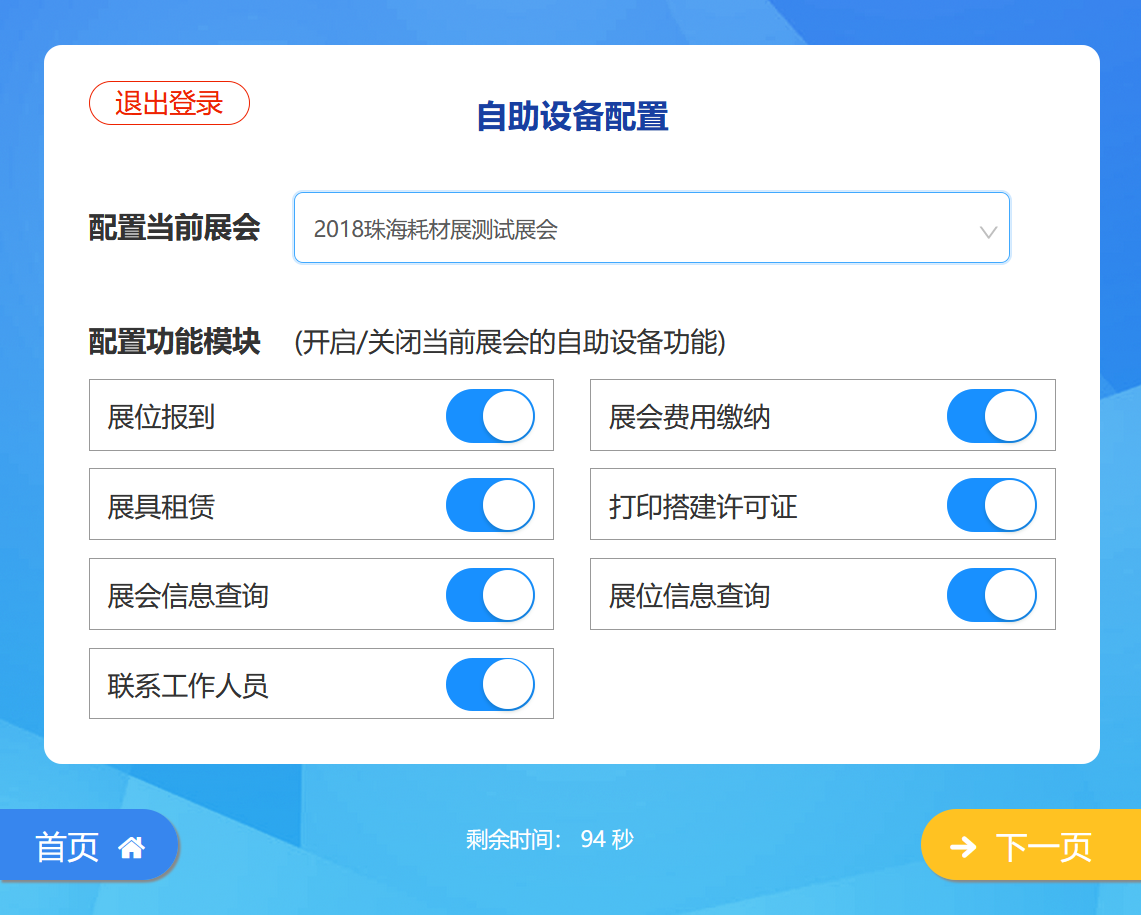
Task: Disable the 展位信息查询 switch
Action: click(x=992, y=595)
